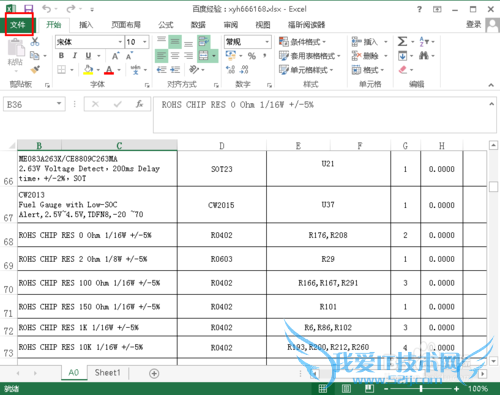Open the 数据 ribbon tab

pos(198,25)
